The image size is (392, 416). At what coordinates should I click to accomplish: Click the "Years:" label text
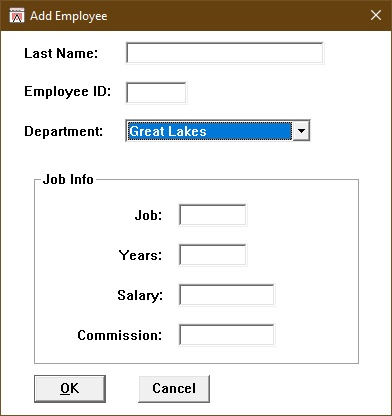(141, 255)
